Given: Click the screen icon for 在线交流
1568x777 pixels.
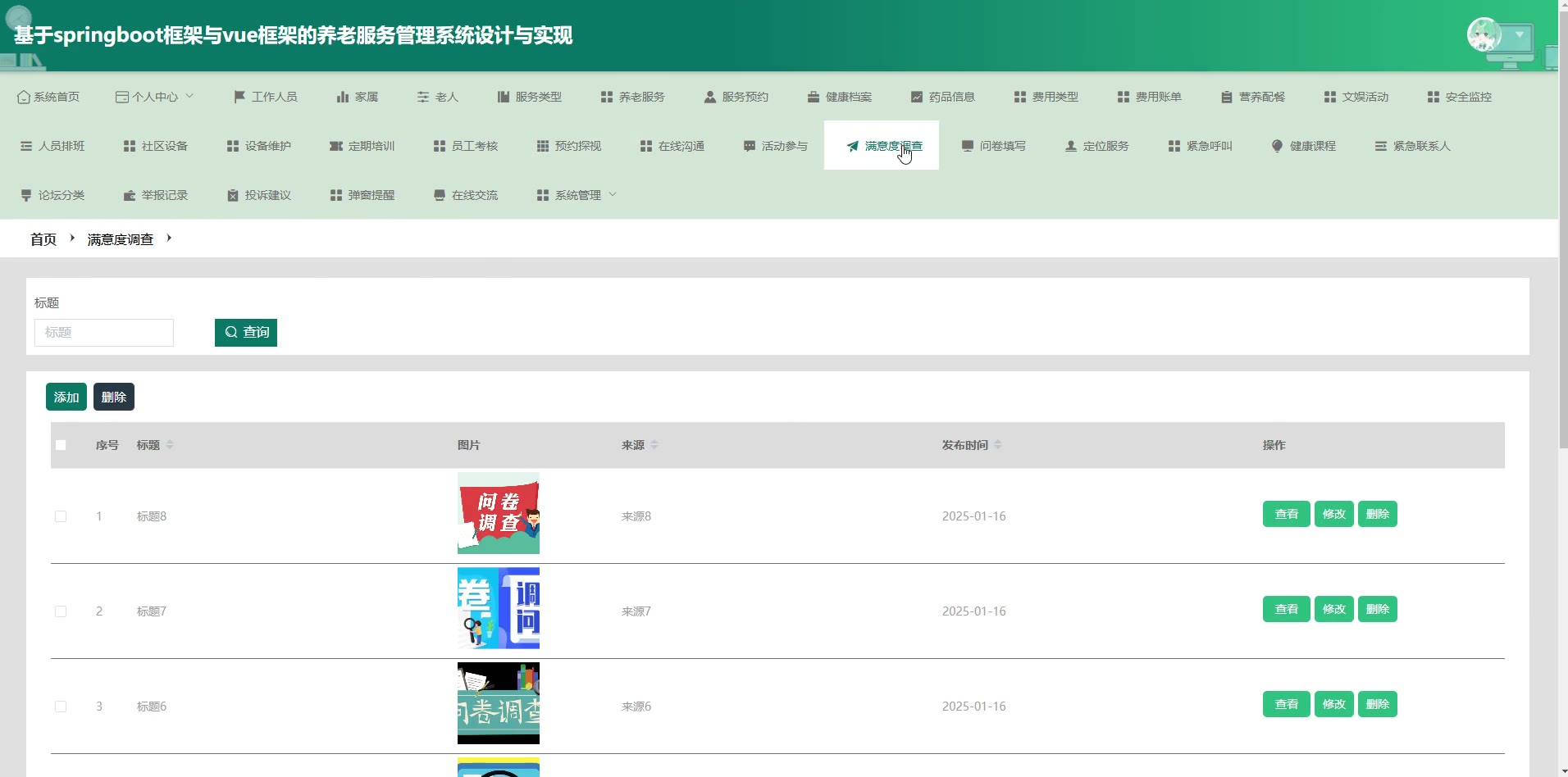Looking at the screenshot, I should pos(440,195).
